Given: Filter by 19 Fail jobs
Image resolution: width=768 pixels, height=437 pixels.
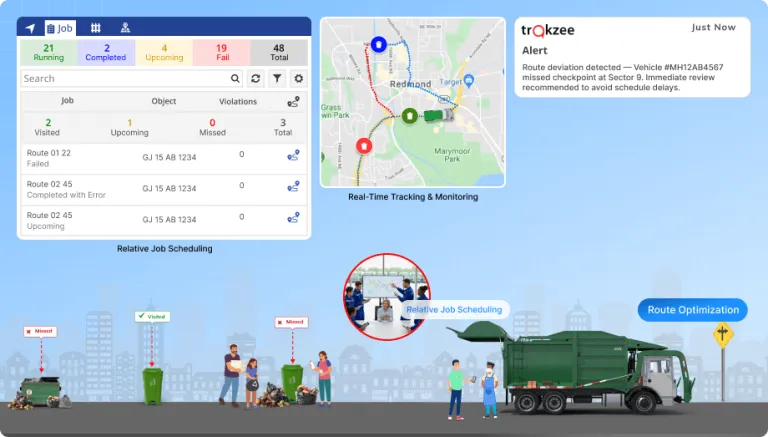Looking at the screenshot, I should [221, 52].
